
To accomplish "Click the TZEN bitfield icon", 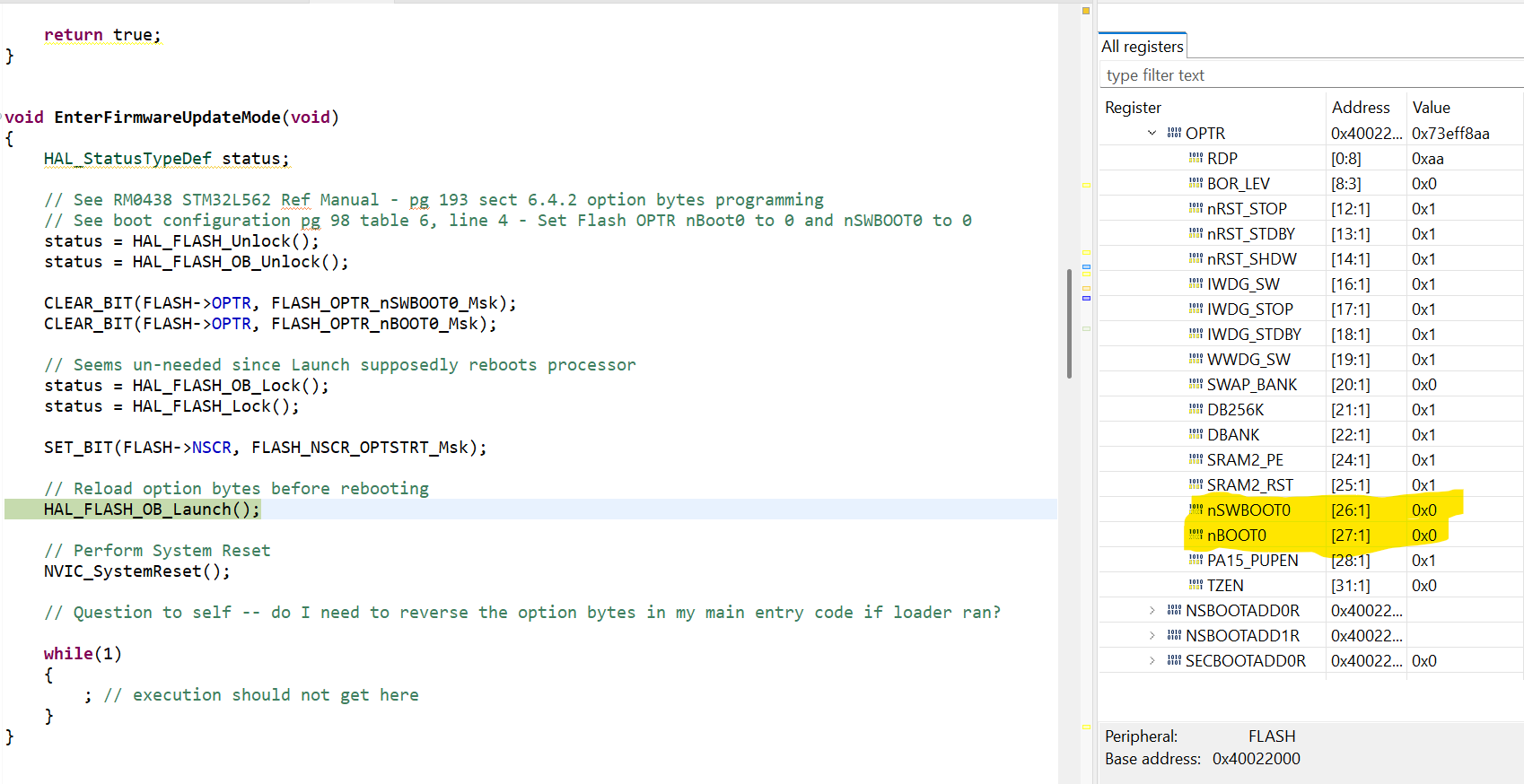I will pyautogui.click(x=1196, y=585).
